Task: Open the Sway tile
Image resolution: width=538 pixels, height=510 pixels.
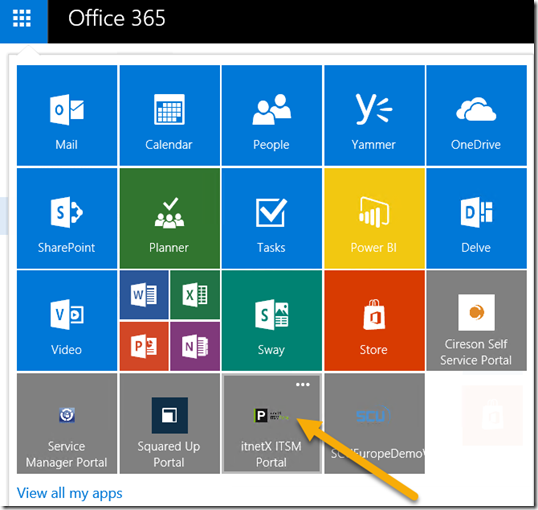Action: 272,321
